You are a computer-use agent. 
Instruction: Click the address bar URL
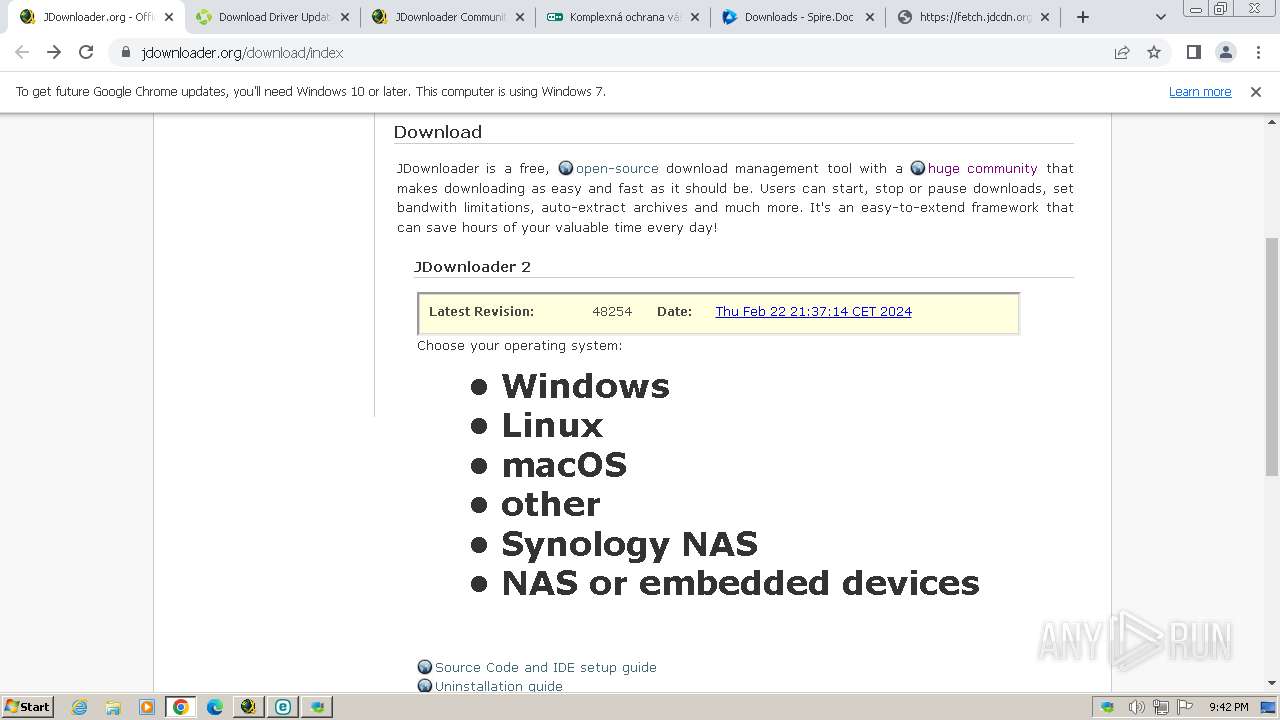point(242,52)
